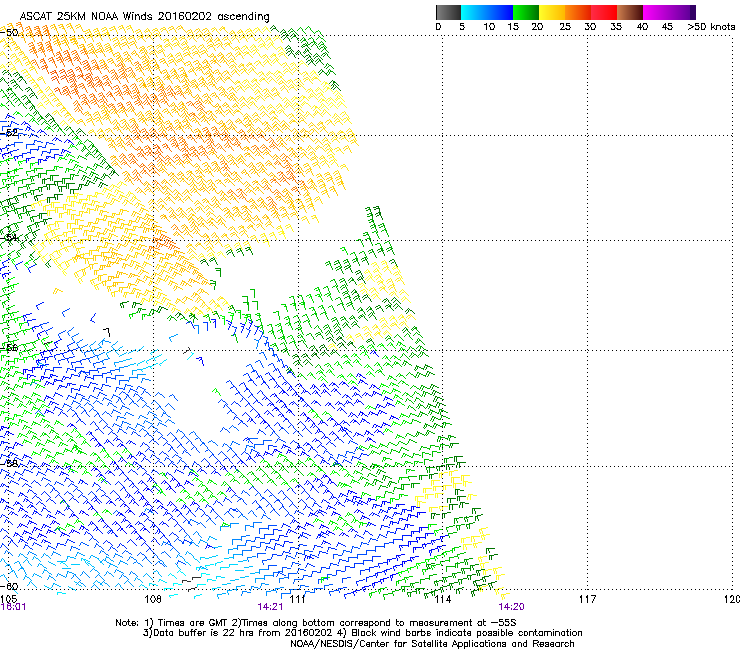Click the latitude label '-58'
Viewport: 740px width, 650px height.
(10, 463)
